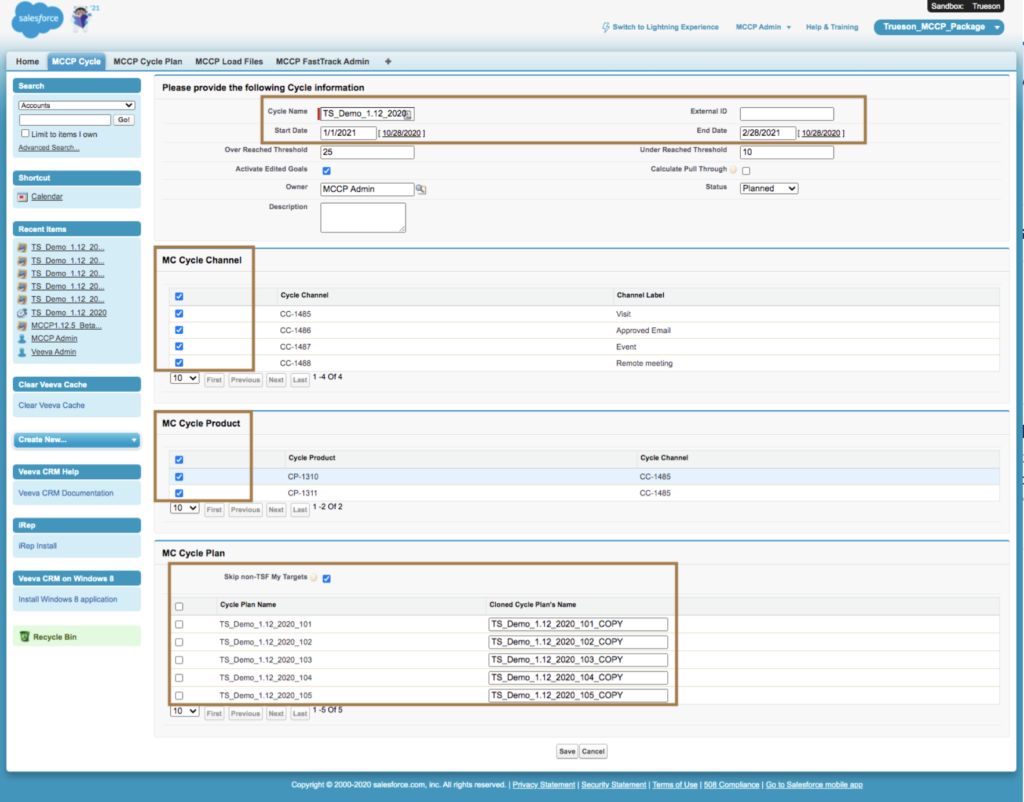Click the Start Date field 1/1/2021
The image size is (1024, 802).
tap(348, 133)
